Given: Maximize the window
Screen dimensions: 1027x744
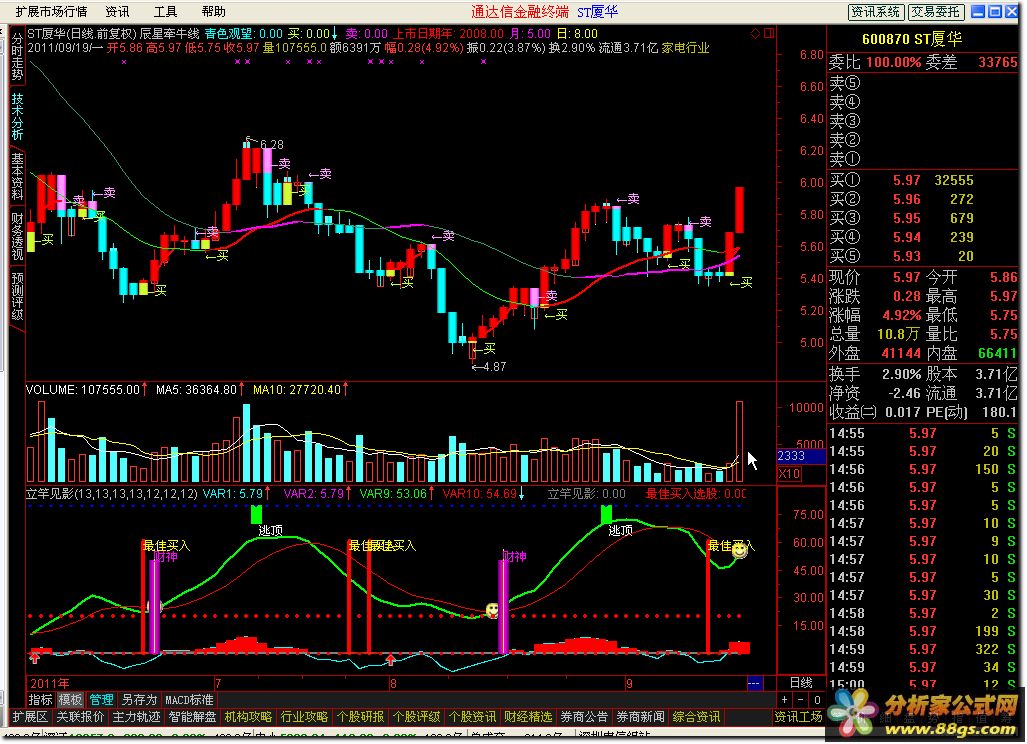Looking at the screenshot, I should [x=994, y=12].
